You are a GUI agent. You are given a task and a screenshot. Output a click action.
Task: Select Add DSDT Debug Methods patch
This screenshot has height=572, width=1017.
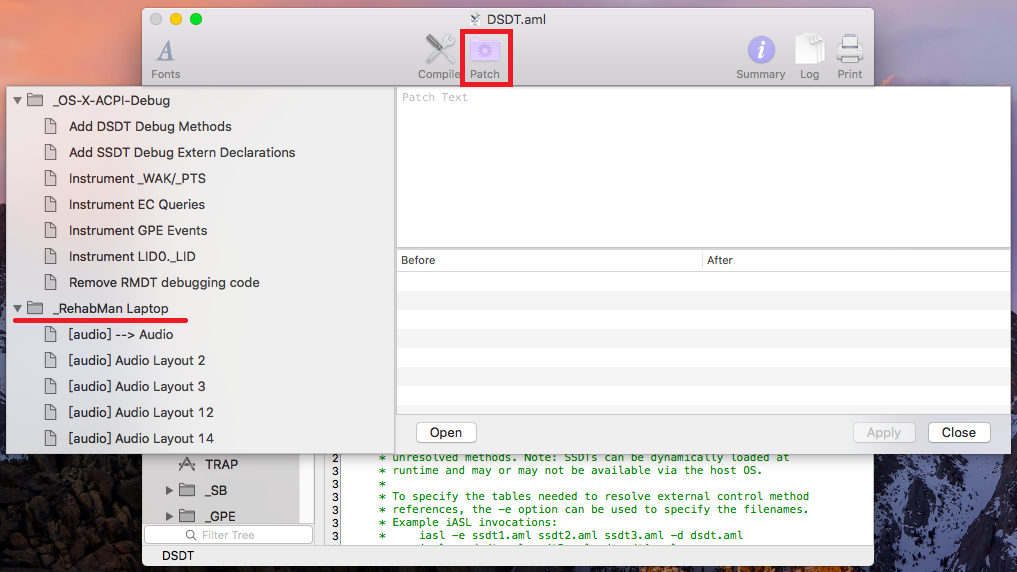point(150,126)
